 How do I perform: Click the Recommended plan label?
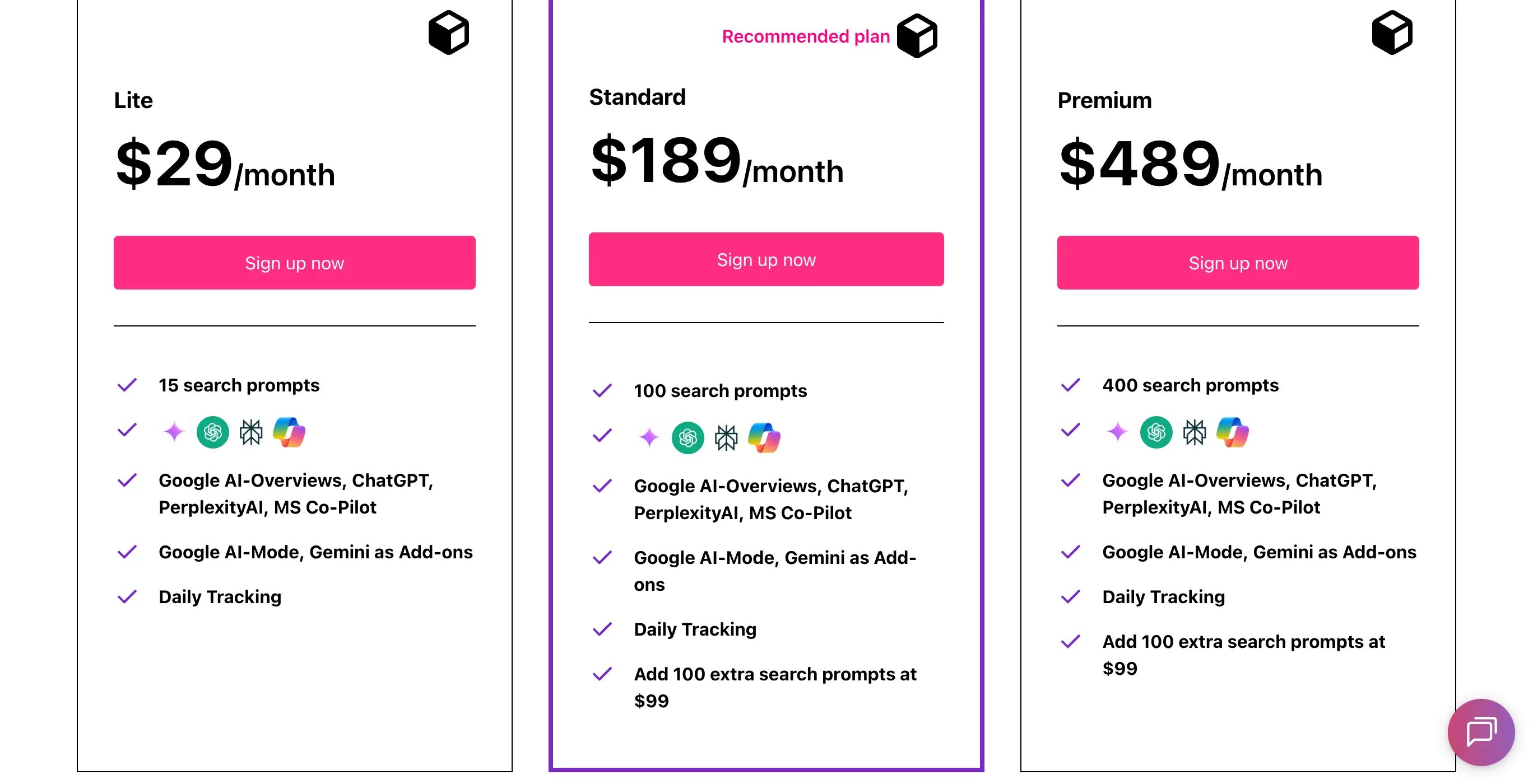[805, 36]
